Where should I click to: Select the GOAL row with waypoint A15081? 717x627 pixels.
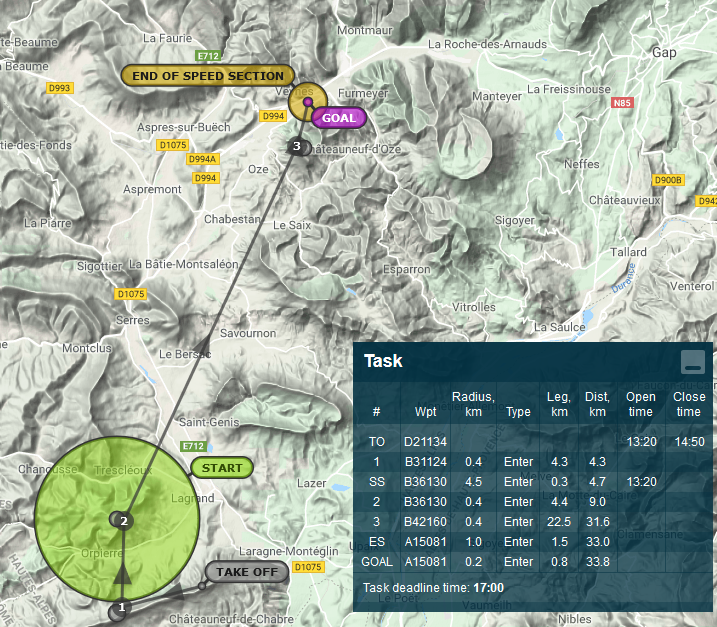point(535,561)
